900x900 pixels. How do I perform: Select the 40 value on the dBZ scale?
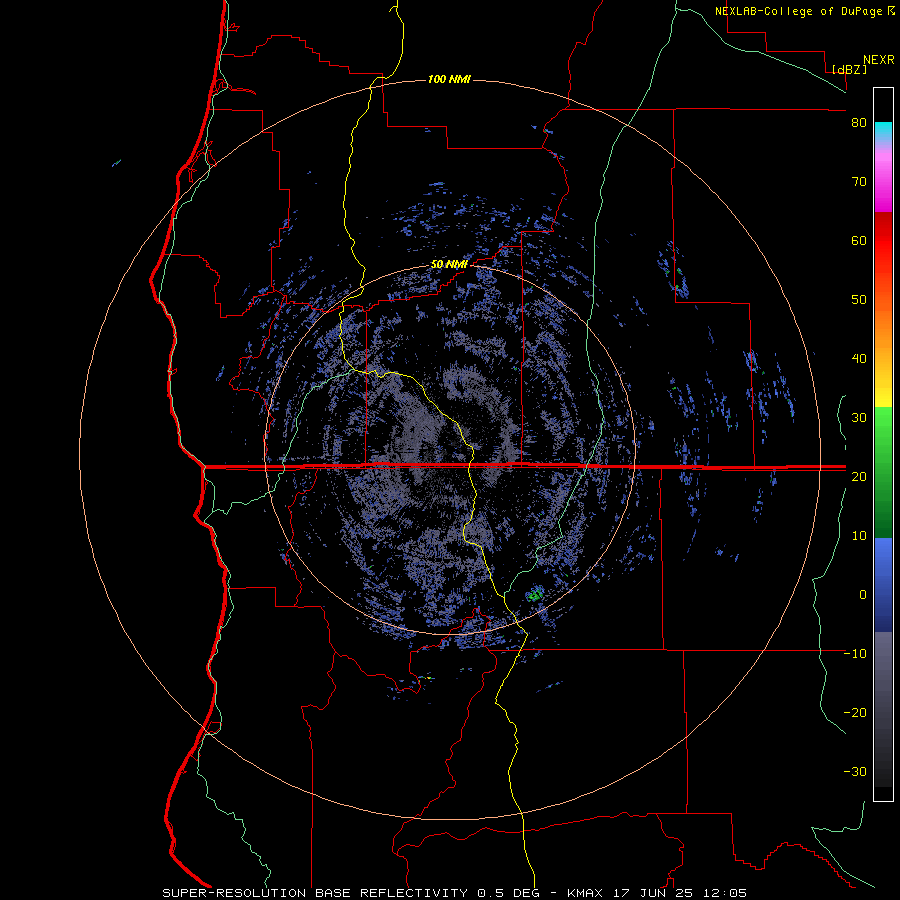pos(859,359)
